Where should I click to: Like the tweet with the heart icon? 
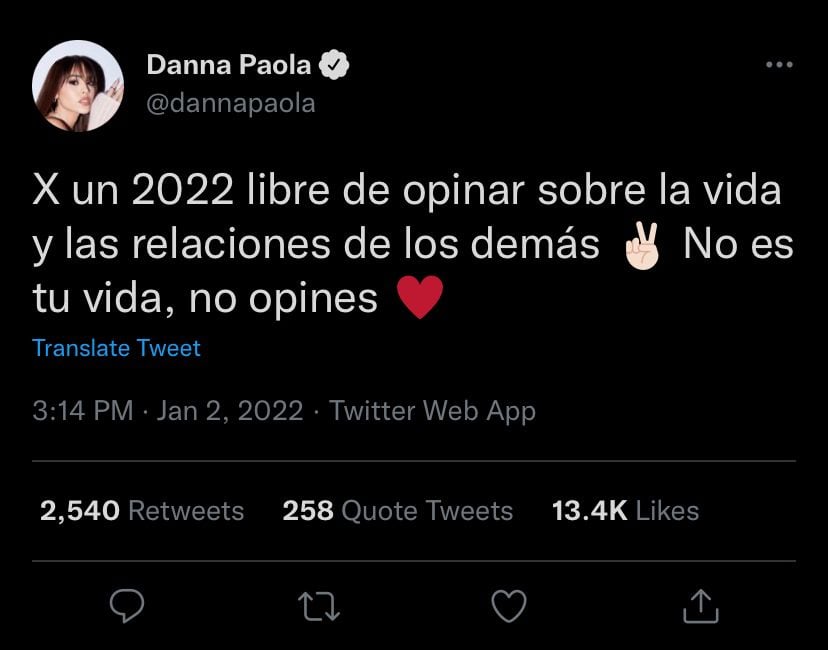coord(511,606)
